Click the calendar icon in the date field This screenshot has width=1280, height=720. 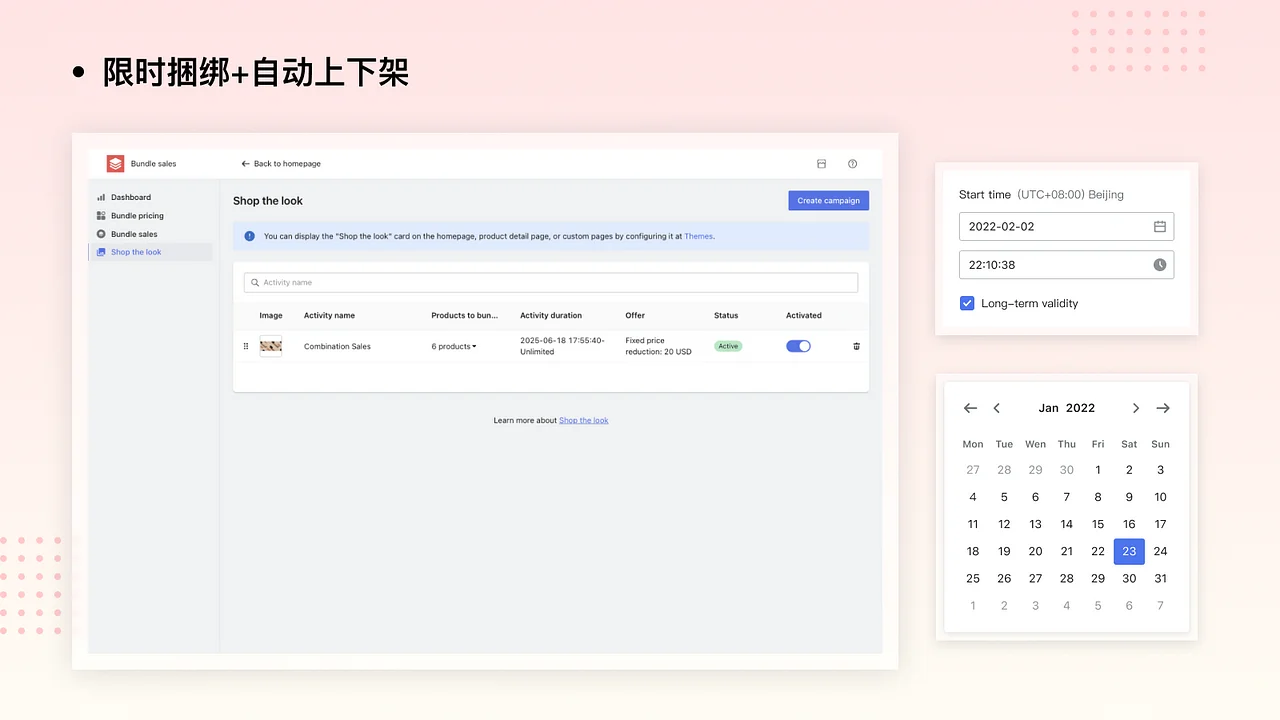(x=1159, y=226)
